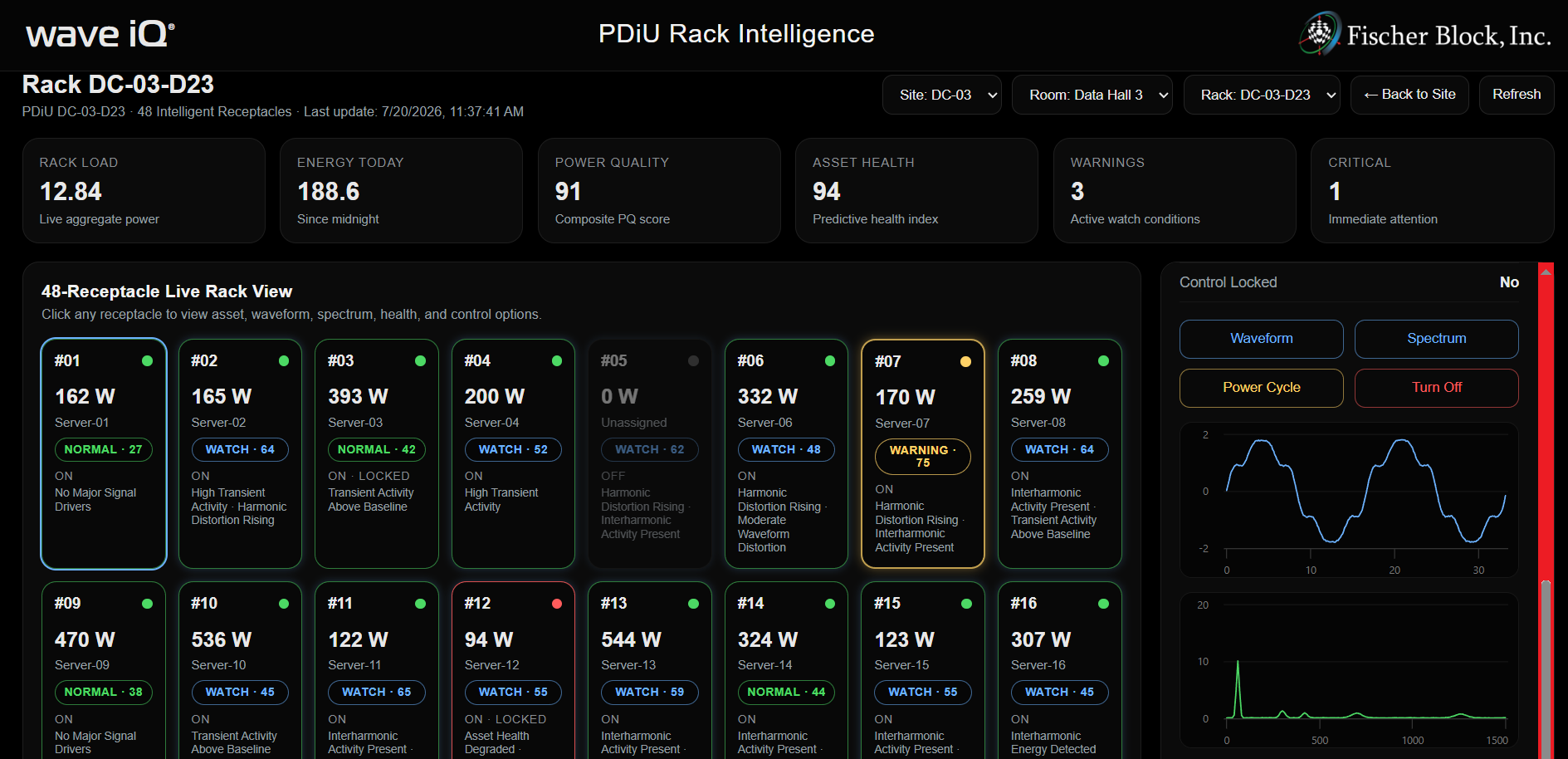Click the WATCH · 52 badge
Screen dimensions: 1568x759
tap(513, 449)
